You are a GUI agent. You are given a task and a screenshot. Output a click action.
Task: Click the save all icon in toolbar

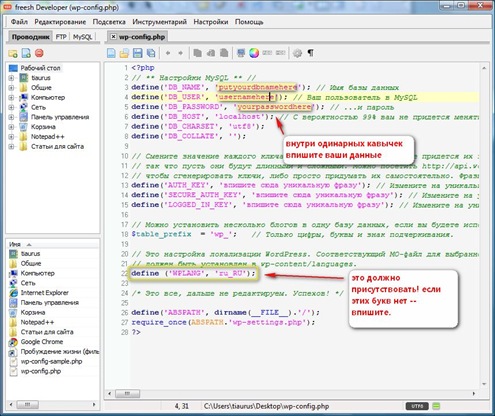pos(151,53)
